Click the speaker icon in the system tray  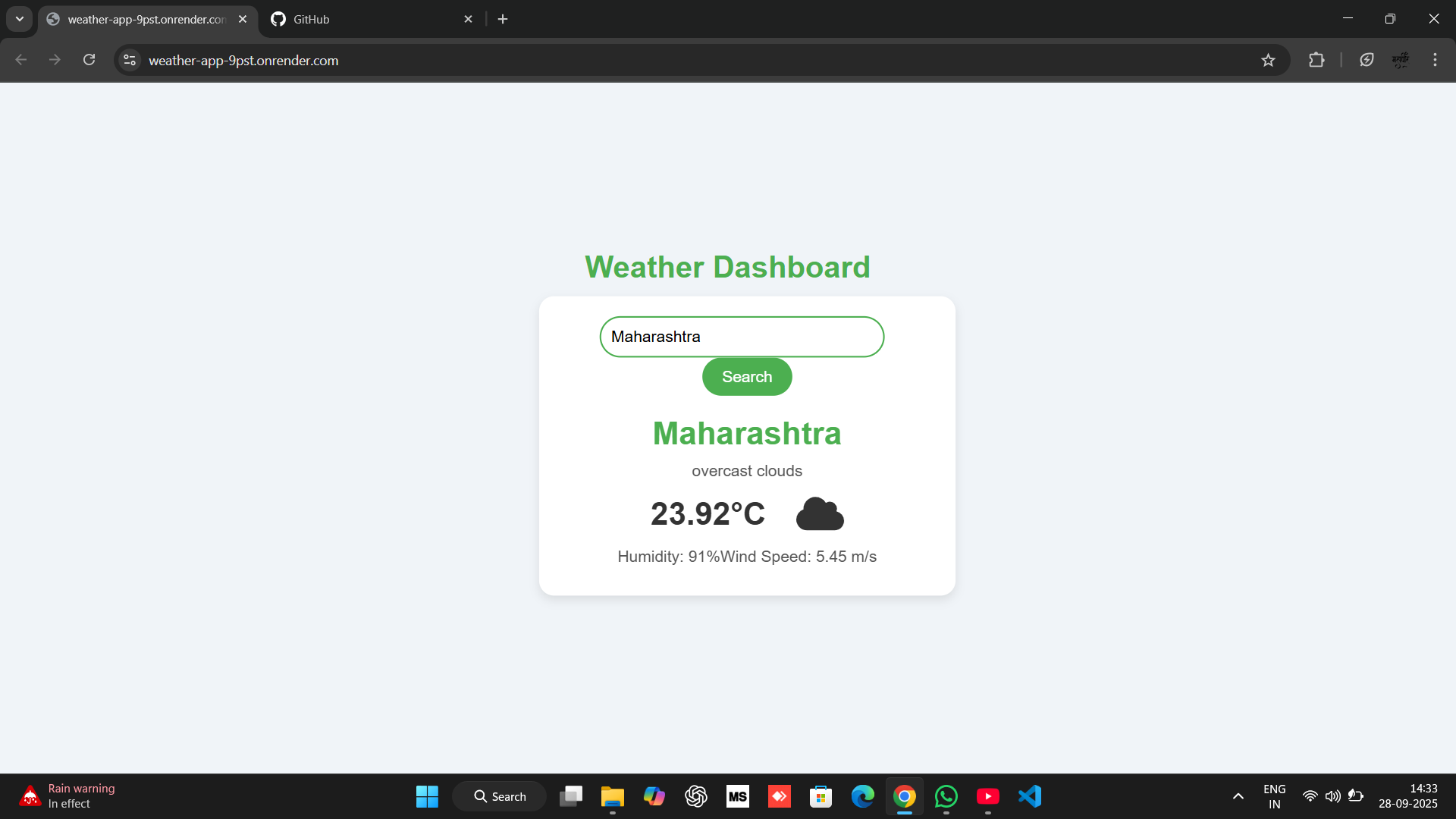point(1334,796)
